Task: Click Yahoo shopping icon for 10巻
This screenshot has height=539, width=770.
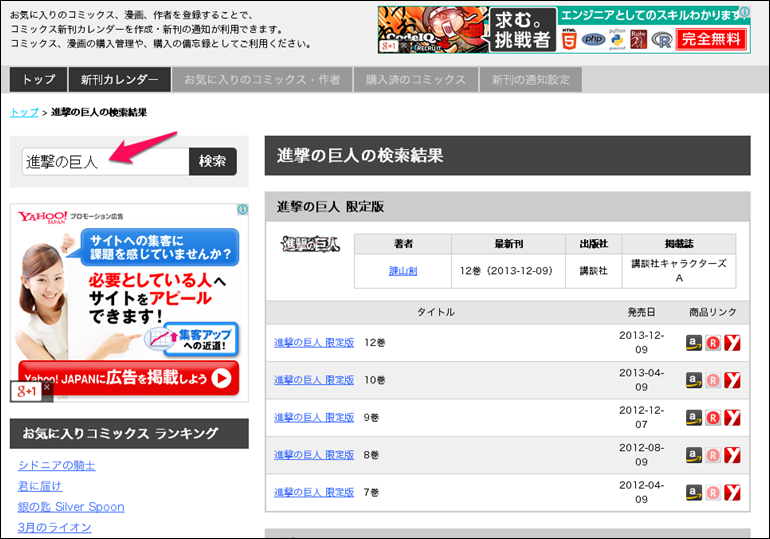Action: [x=732, y=380]
